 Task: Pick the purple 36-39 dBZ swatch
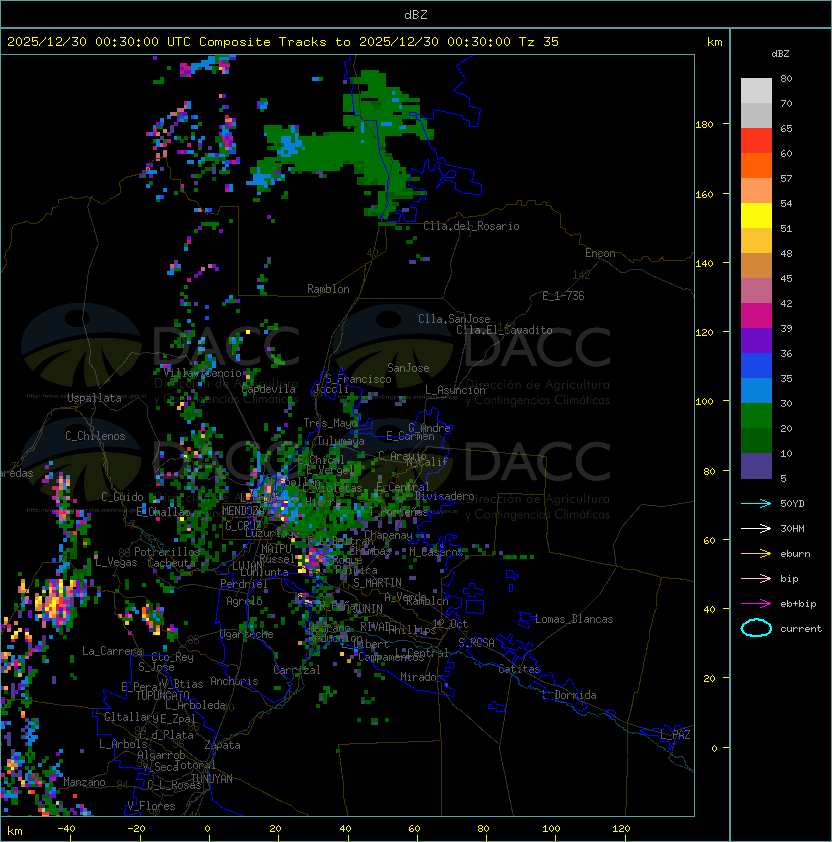point(756,340)
